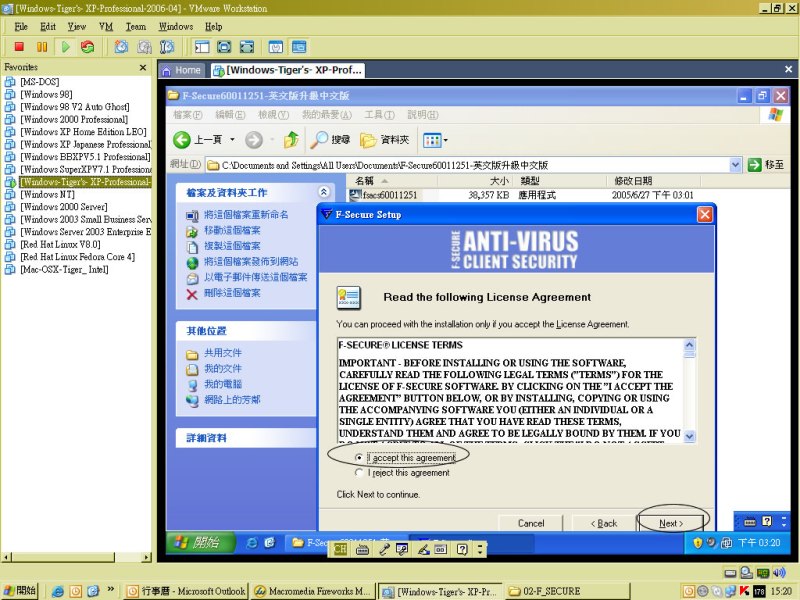Screen dimensions: 800x600
Task: Click the Console view toolbar icon
Action: [x=299, y=47]
